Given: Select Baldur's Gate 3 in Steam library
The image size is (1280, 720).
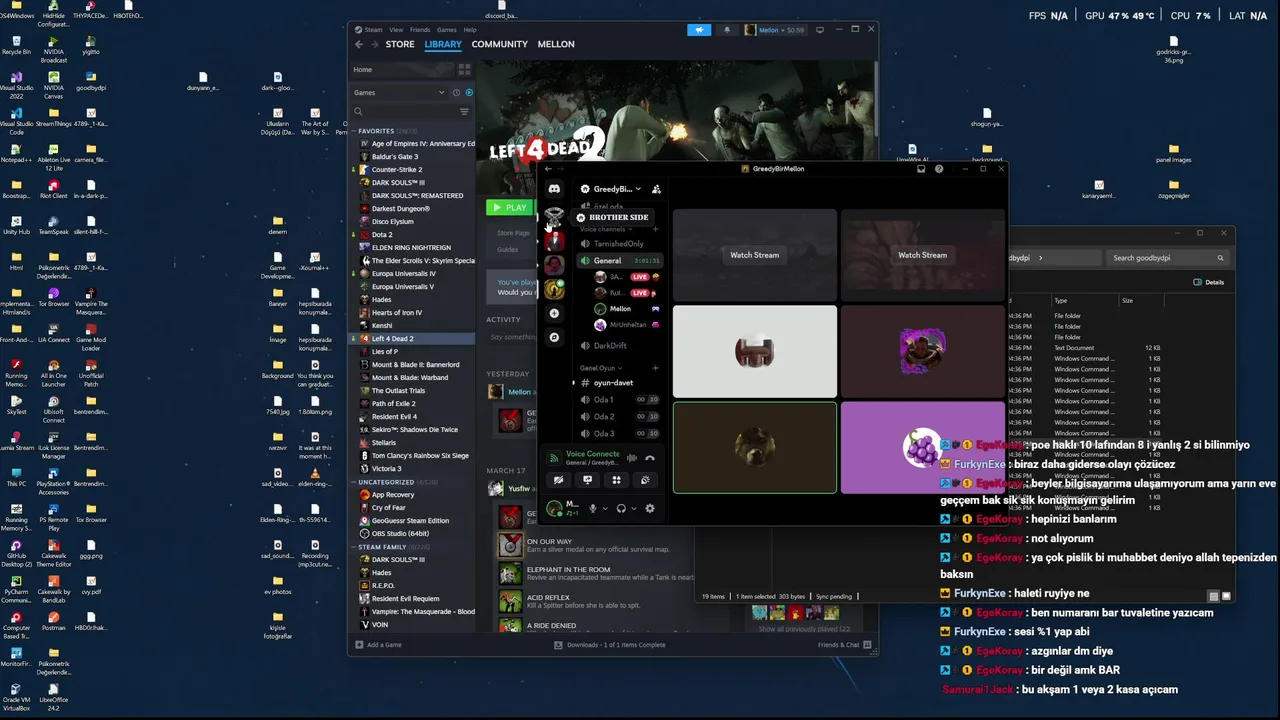Looking at the screenshot, I should (x=395, y=157).
